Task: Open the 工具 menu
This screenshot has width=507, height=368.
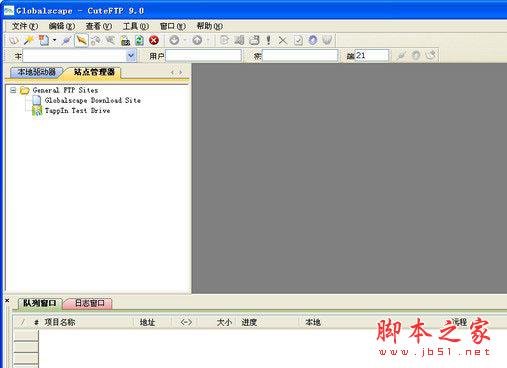Action: pyautogui.click(x=136, y=26)
